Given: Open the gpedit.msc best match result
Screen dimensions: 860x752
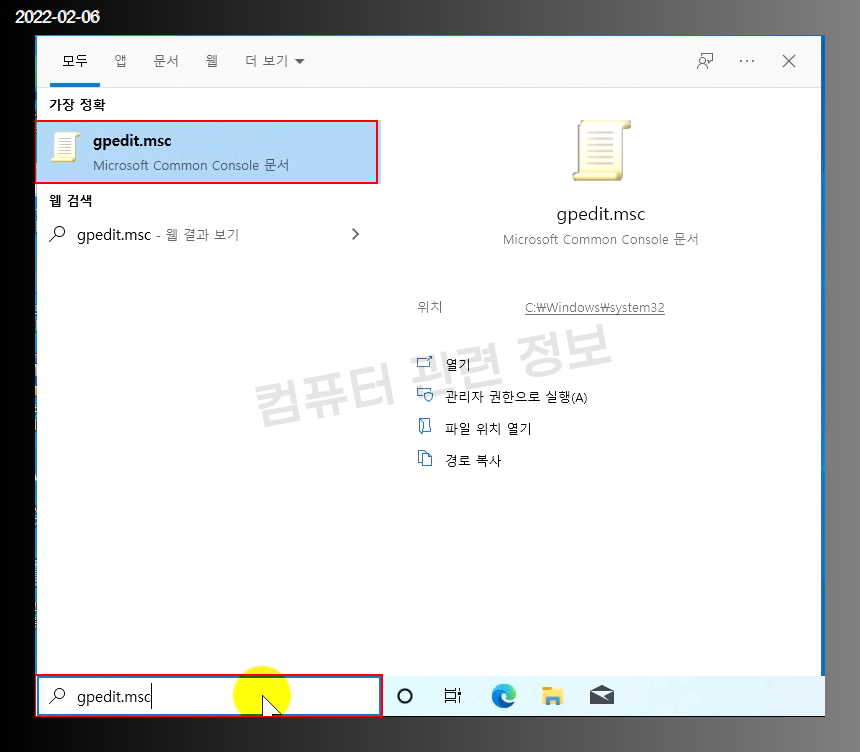Looking at the screenshot, I should [207, 152].
